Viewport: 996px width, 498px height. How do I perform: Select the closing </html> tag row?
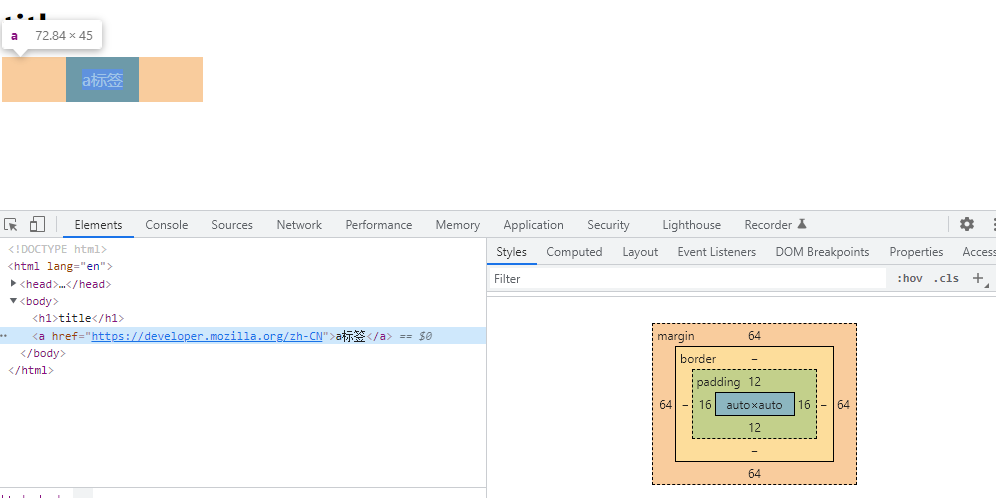(30, 370)
